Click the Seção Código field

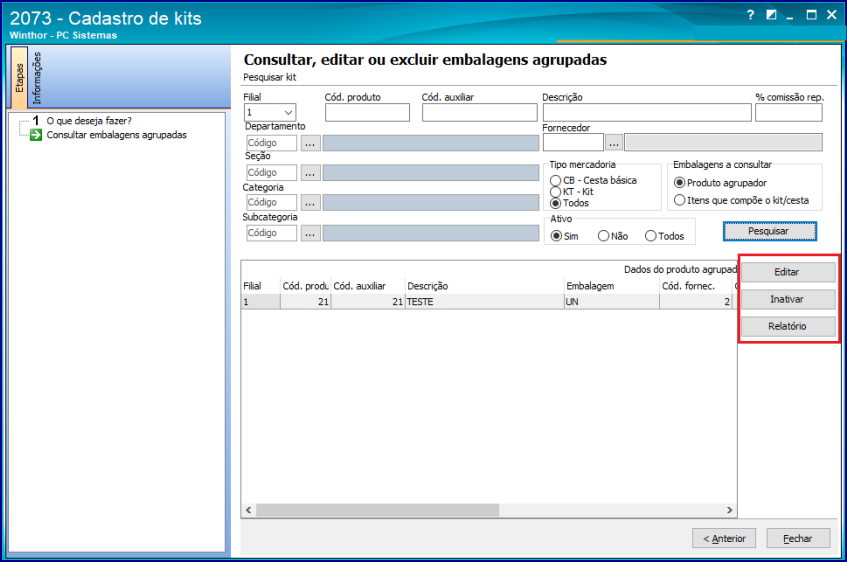271,173
